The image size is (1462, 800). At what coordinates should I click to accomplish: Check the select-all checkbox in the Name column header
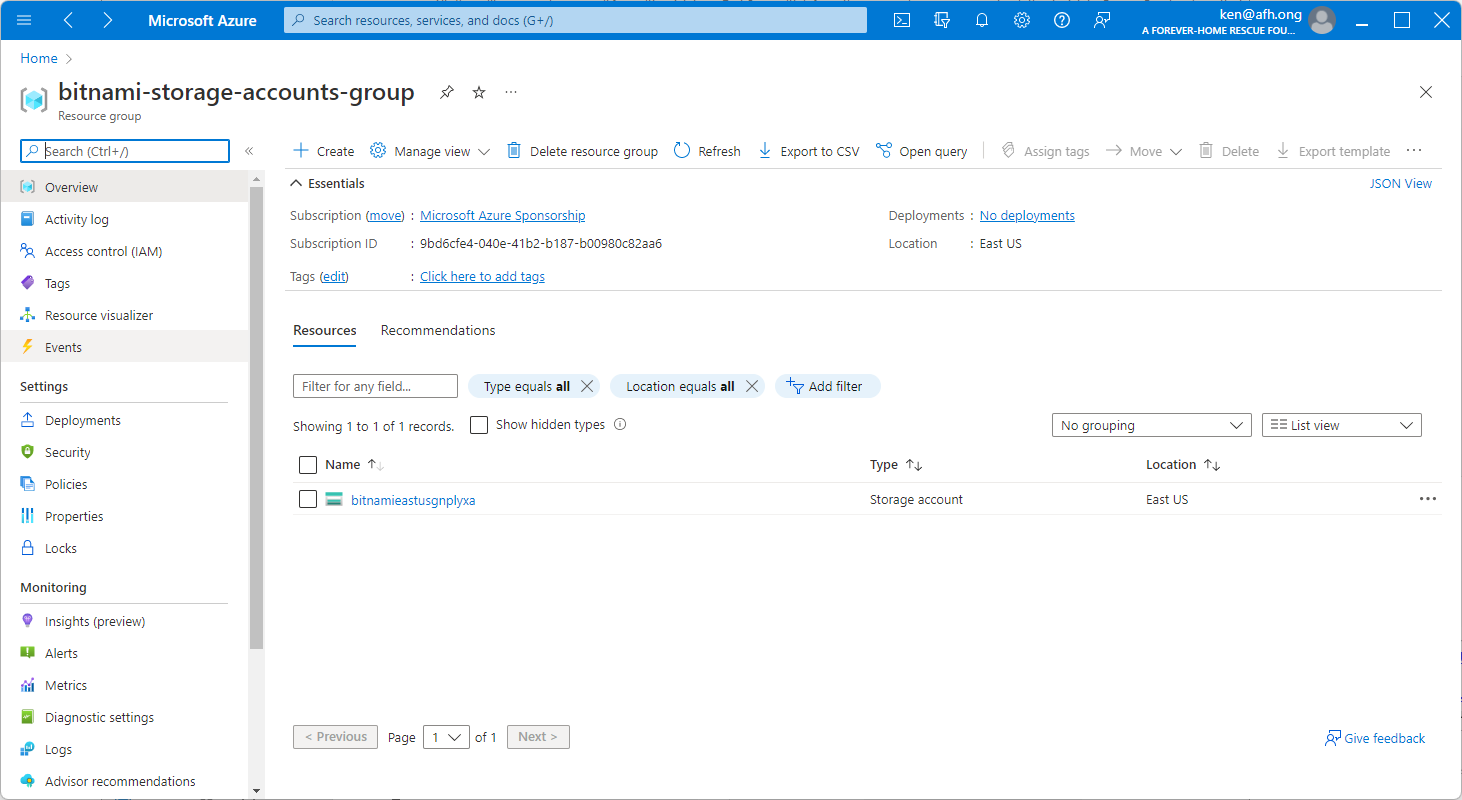[308, 464]
